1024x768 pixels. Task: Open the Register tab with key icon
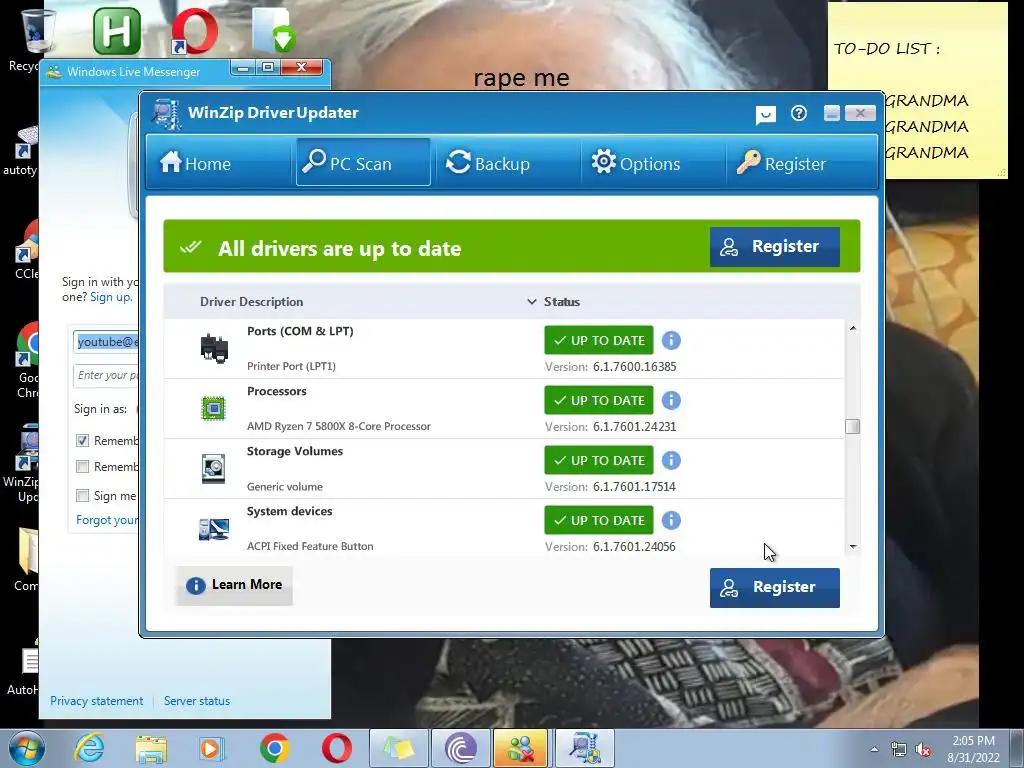[781, 163]
